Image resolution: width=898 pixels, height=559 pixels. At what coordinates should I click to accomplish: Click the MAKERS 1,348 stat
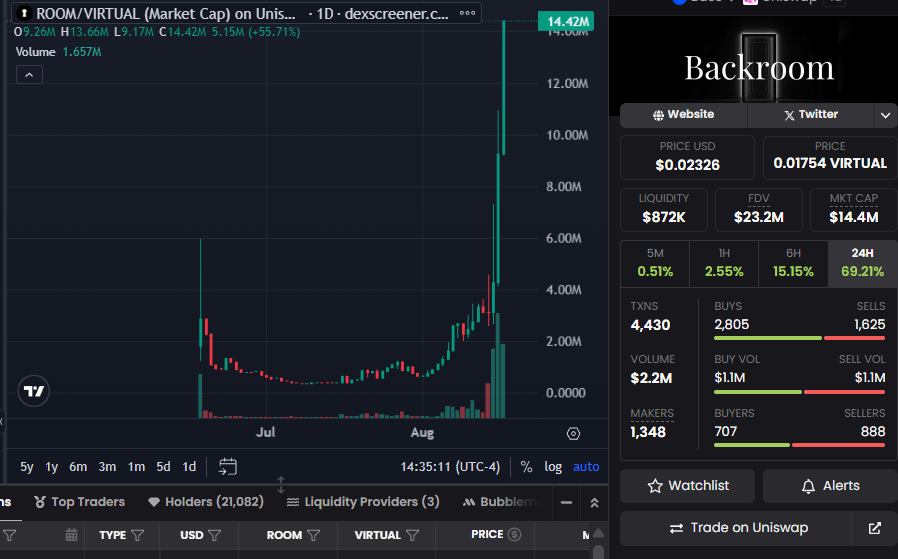click(652, 423)
